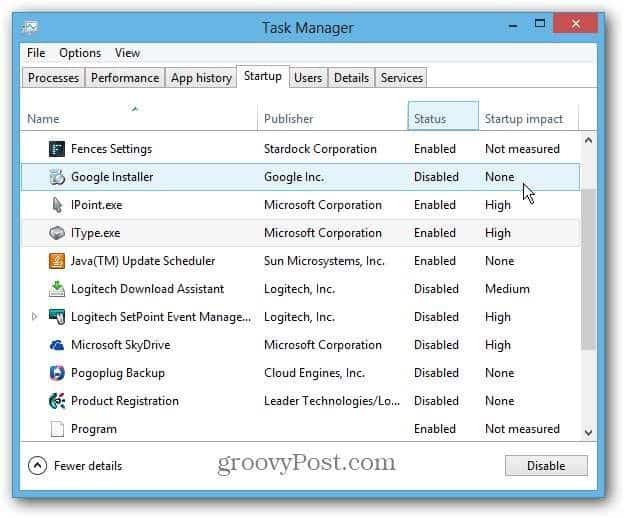Click Not measured impact for Fences Settings

523,149
